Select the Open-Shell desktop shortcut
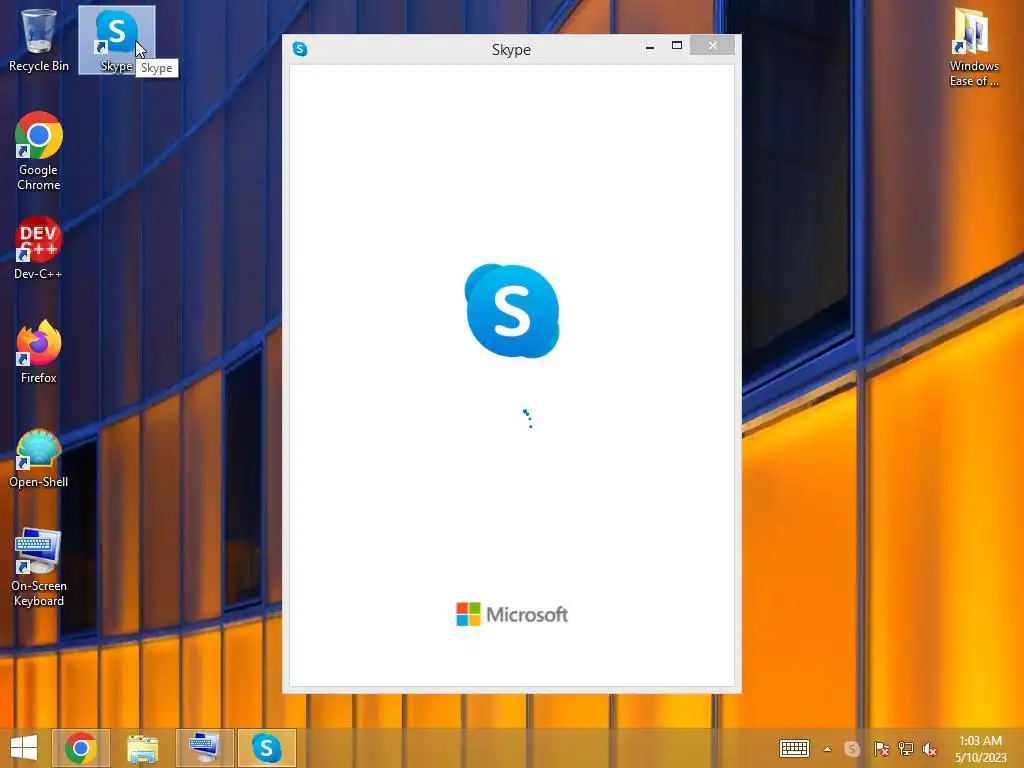Image resolution: width=1024 pixels, height=768 pixels. point(39,458)
